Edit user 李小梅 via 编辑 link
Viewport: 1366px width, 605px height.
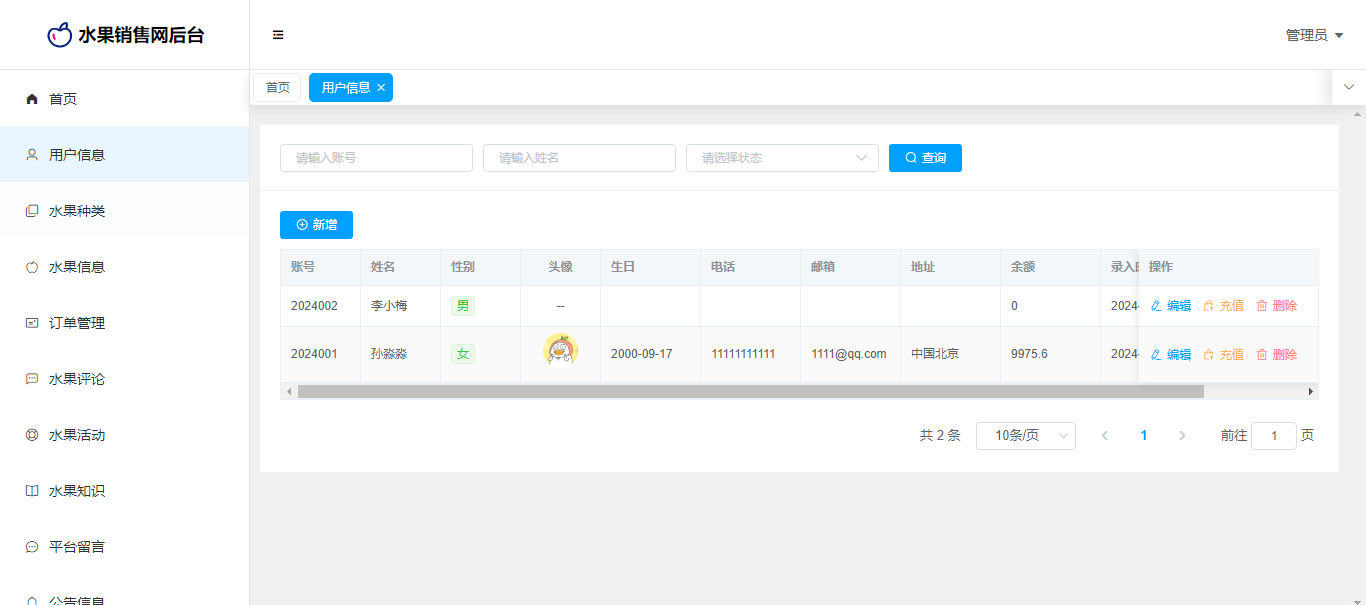pyautogui.click(x=1171, y=306)
